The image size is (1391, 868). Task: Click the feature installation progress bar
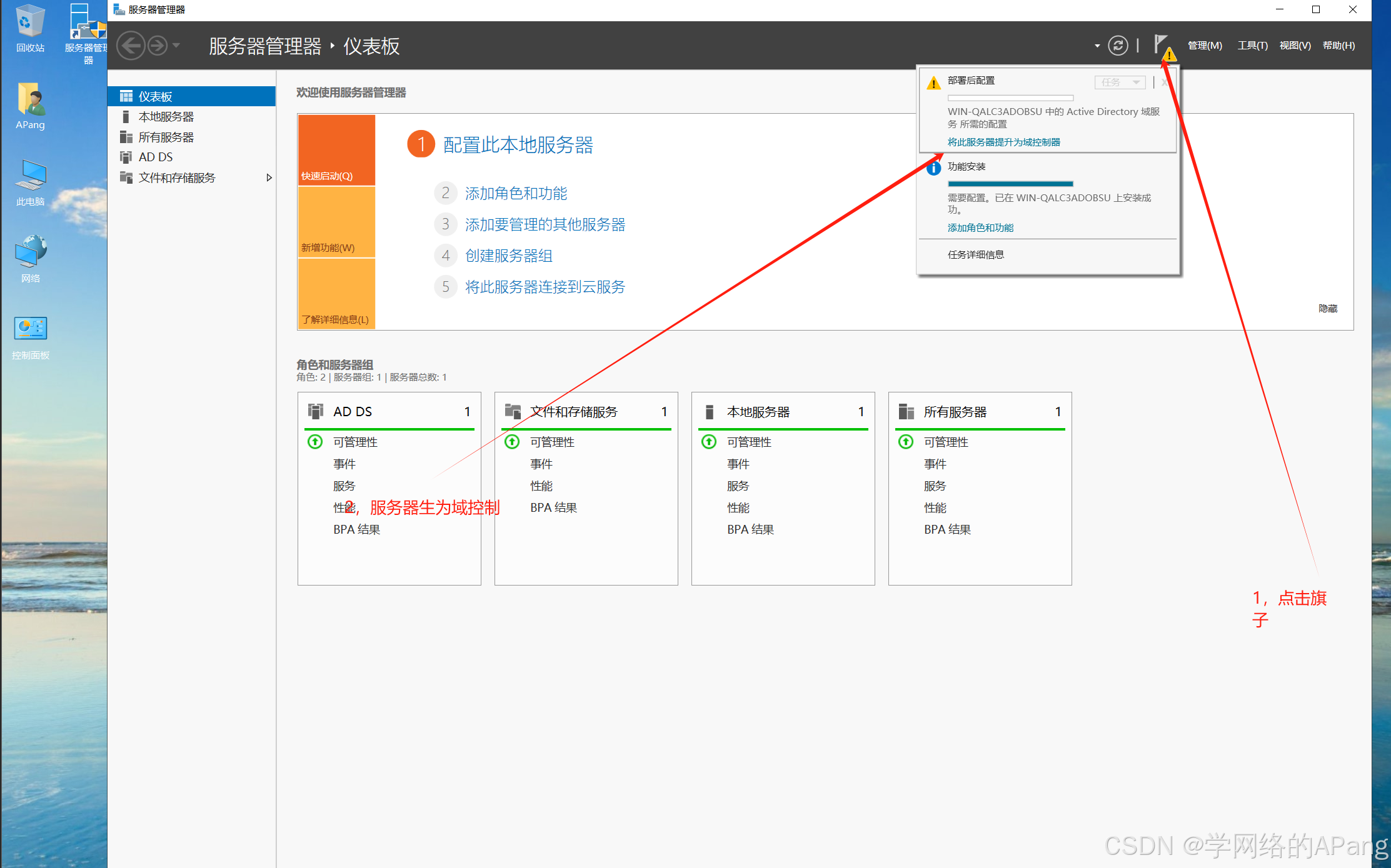pos(1010,184)
